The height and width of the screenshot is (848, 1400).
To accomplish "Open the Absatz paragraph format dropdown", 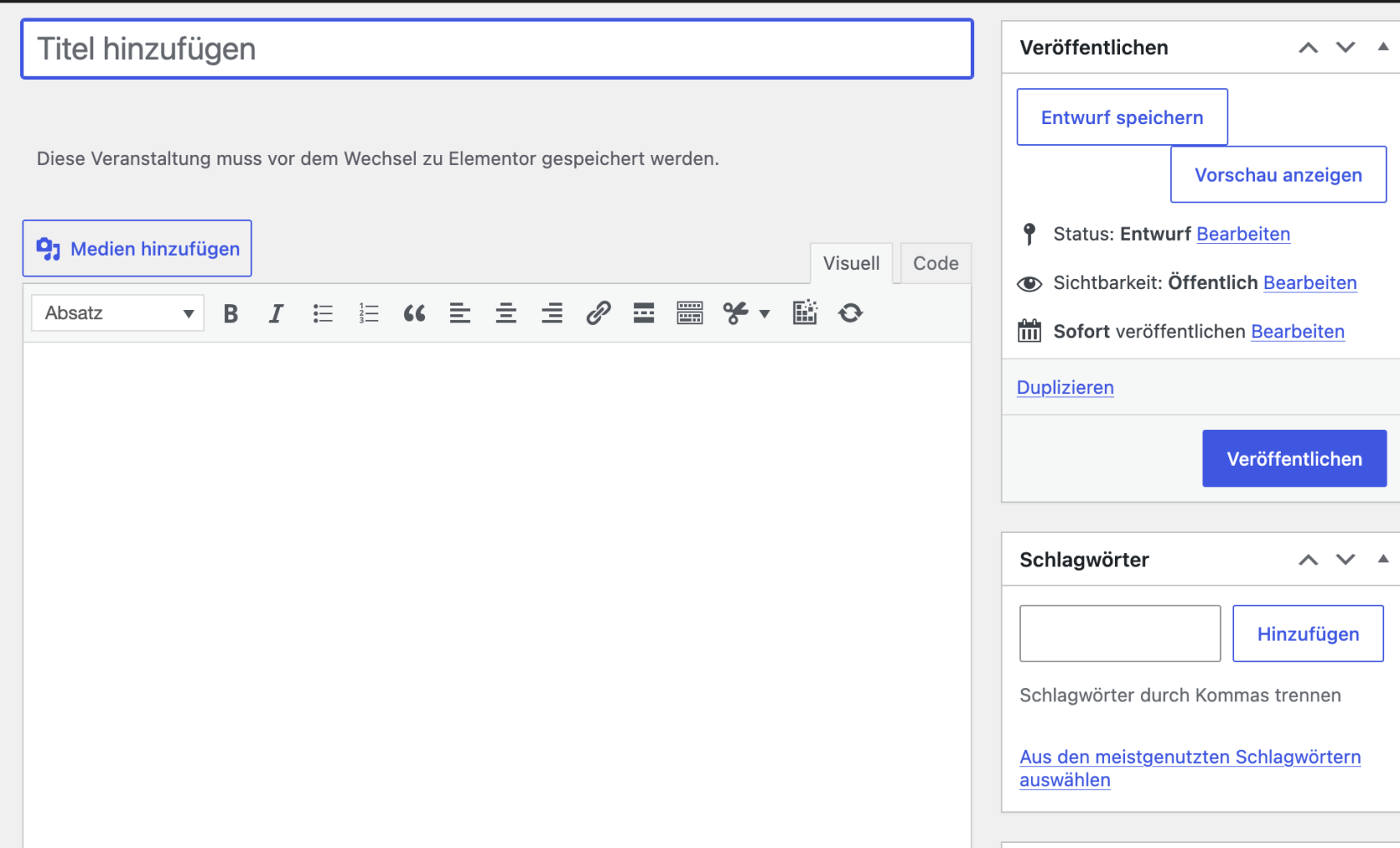I will coord(117,313).
